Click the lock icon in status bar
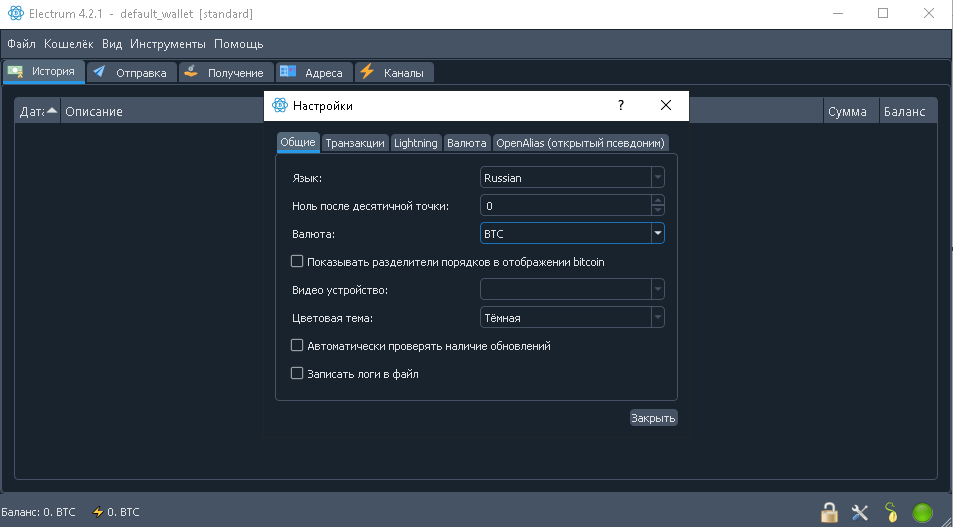953x527 pixels. [x=829, y=513]
